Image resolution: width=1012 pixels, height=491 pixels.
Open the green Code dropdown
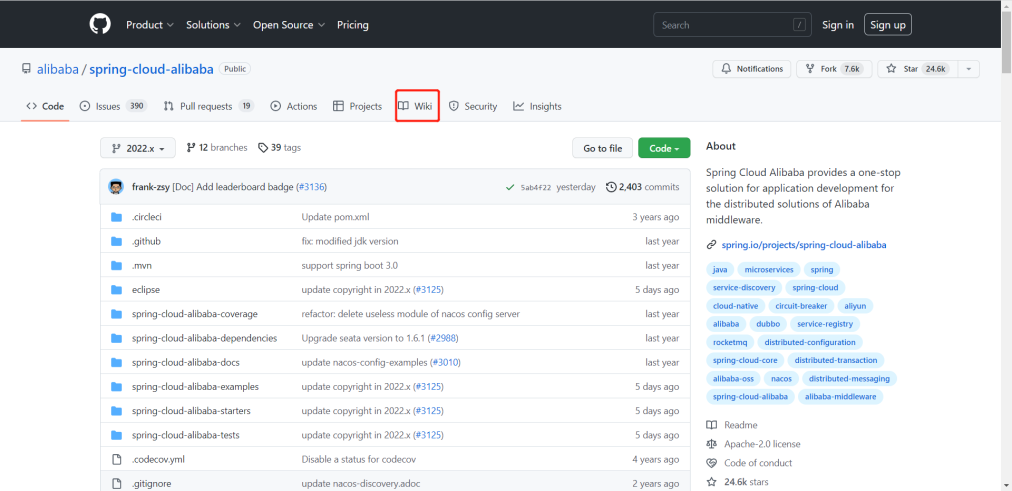tap(664, 148)
